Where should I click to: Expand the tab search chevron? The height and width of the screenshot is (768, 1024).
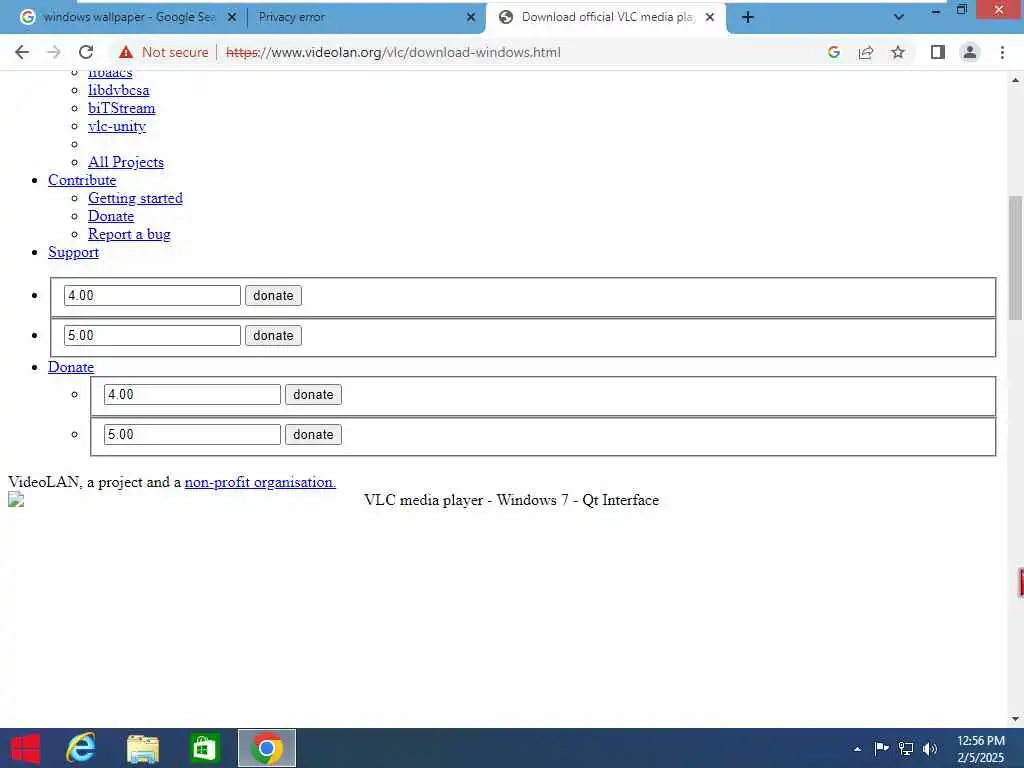pos(899,17)
